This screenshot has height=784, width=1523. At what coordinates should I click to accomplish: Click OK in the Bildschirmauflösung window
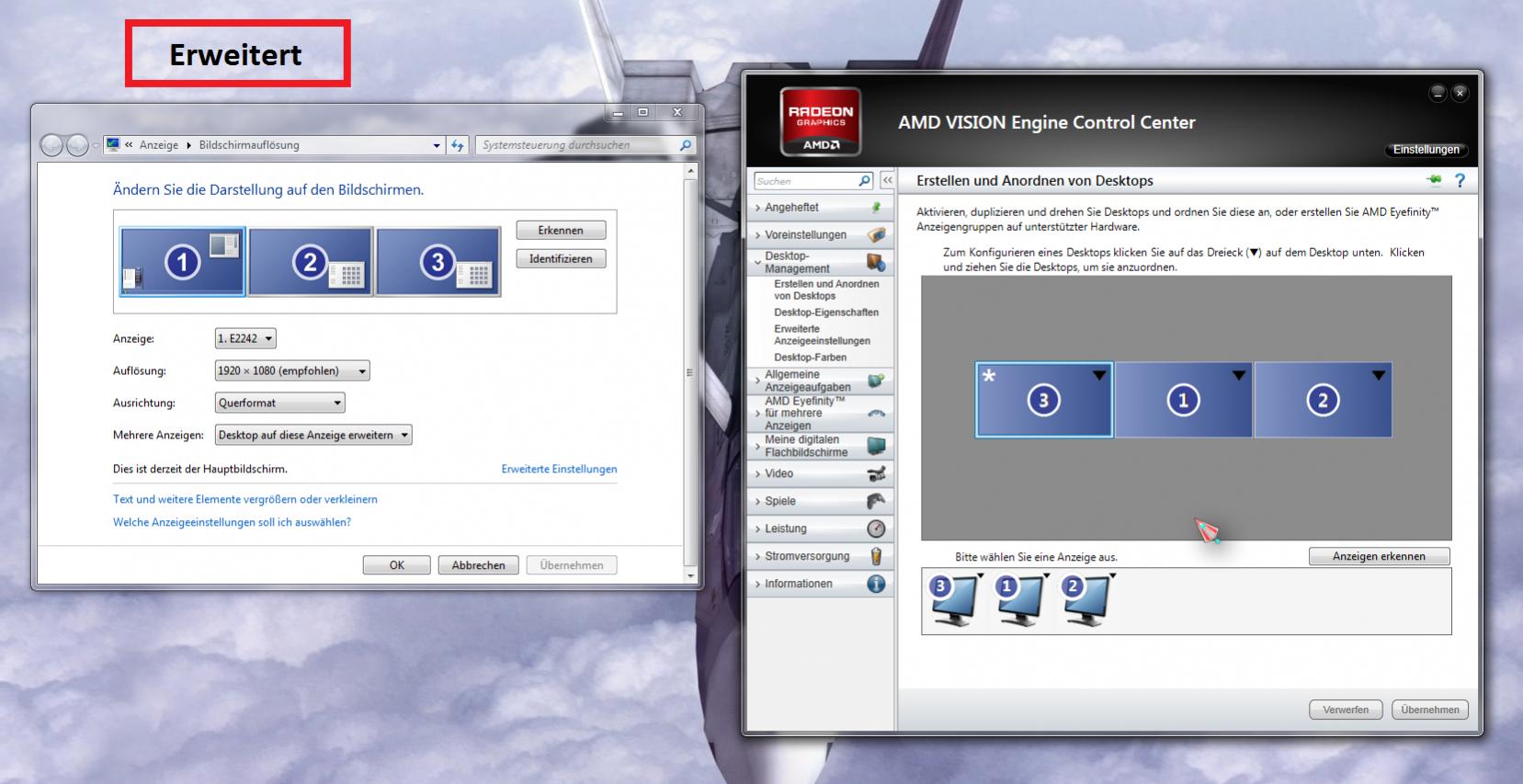(396, 565)
